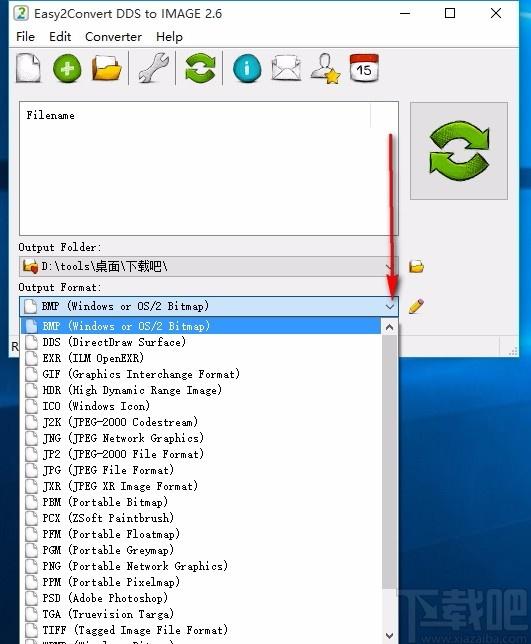This screenshot has width=531, height=644.
Task: Choose JPG (JPEG File Format)
Action: coord(201,470)
